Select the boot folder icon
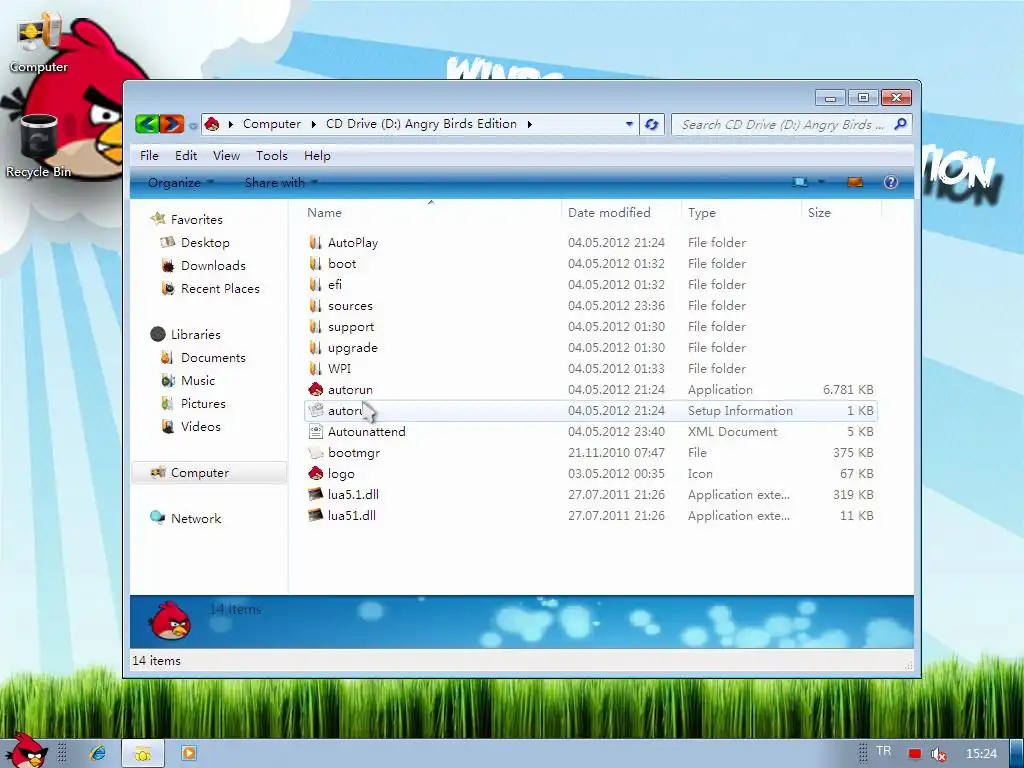Image resolution: width=1024 pixels, height=768 pixels. [x=315, y=263]
